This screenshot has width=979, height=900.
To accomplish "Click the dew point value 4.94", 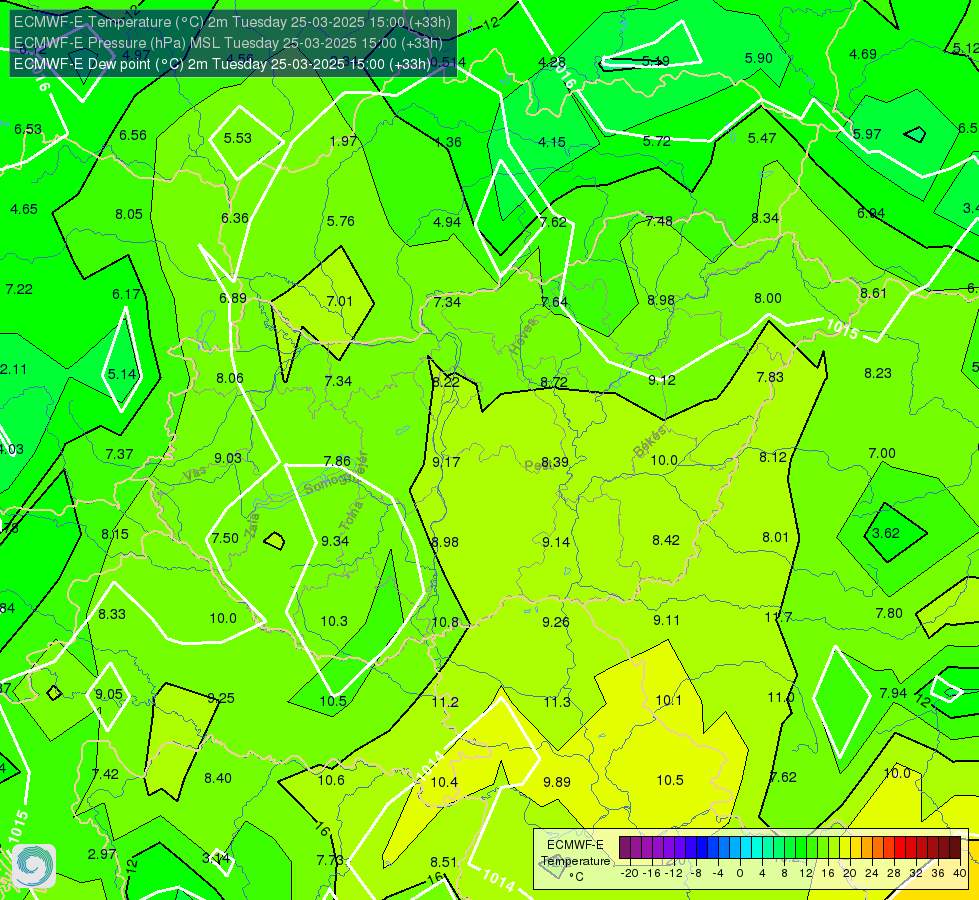I will pos(447,222).
